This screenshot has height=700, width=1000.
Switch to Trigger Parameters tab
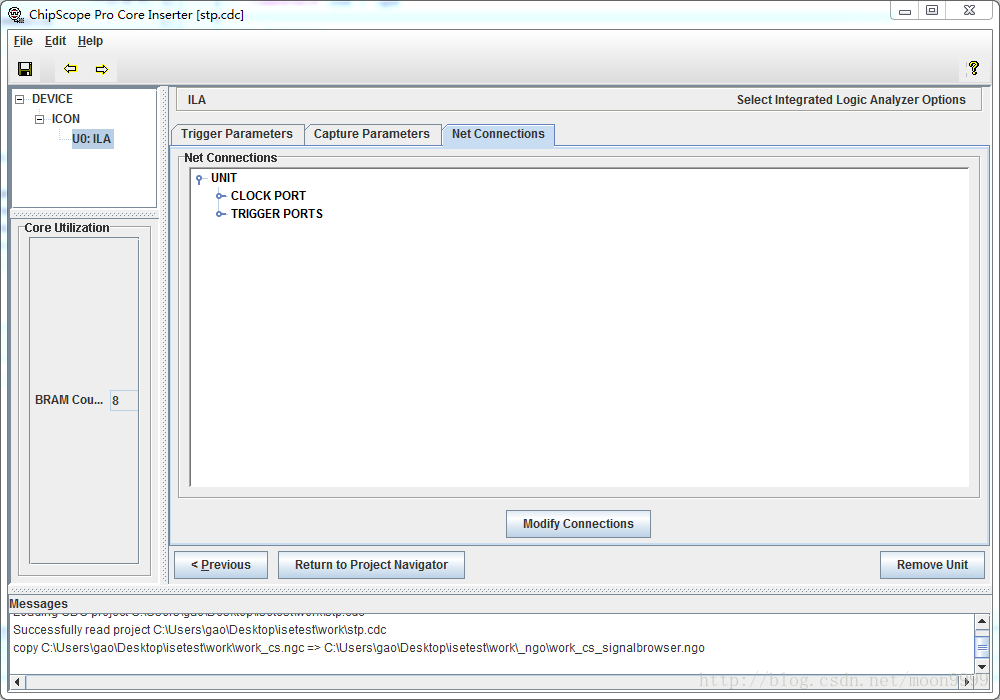click(x=237, y=134)
